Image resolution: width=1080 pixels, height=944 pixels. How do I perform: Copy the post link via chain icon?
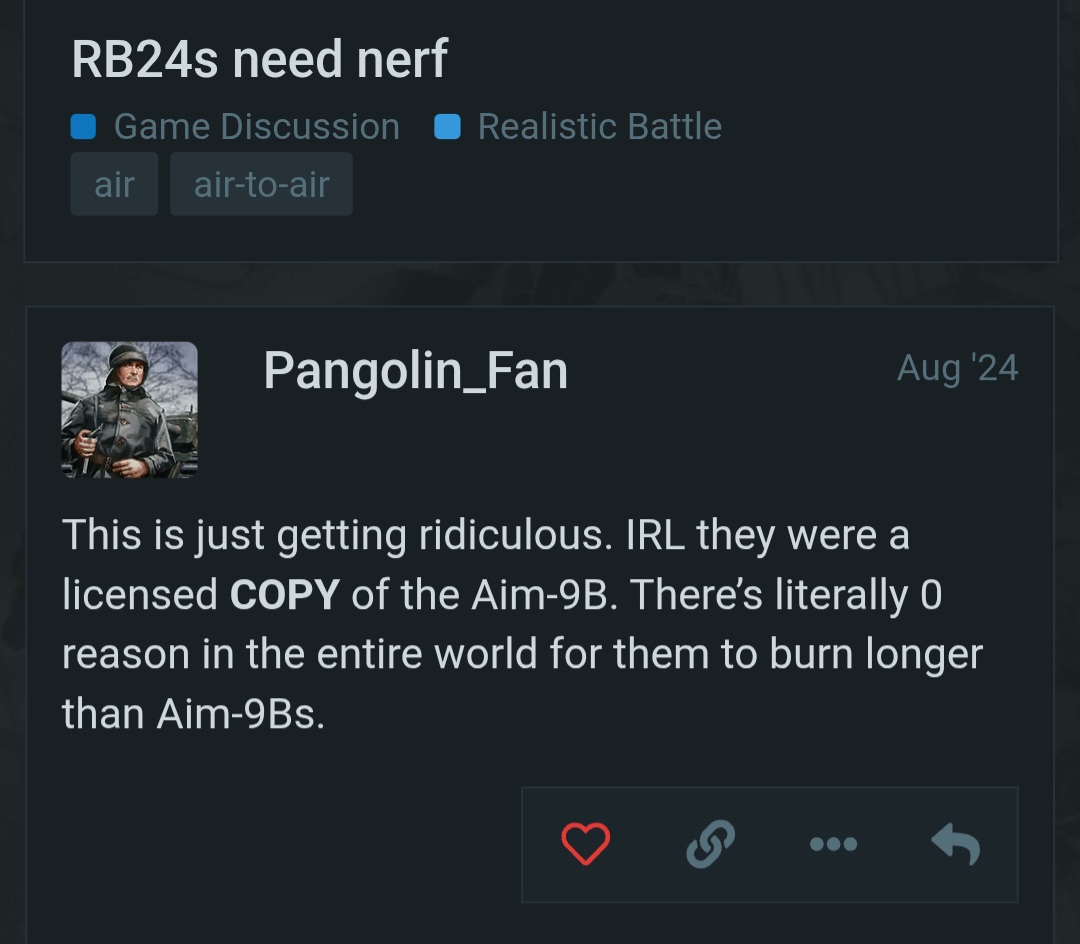pyautogui.click(x=710, y=844)
